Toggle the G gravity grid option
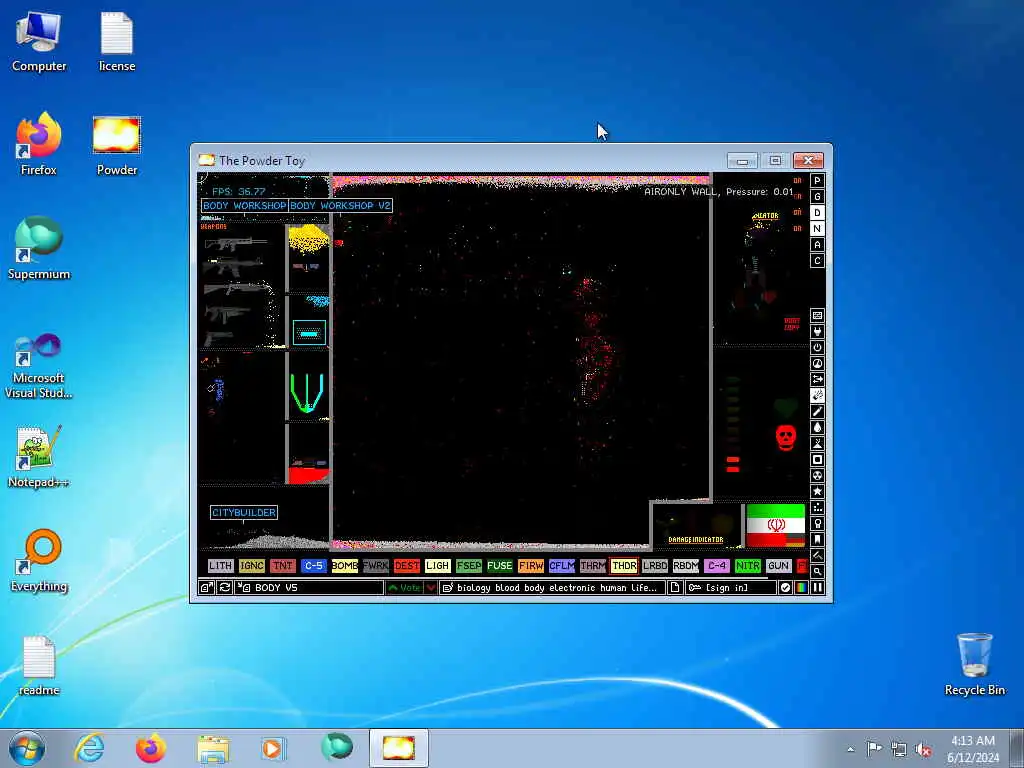 [817, 197]
